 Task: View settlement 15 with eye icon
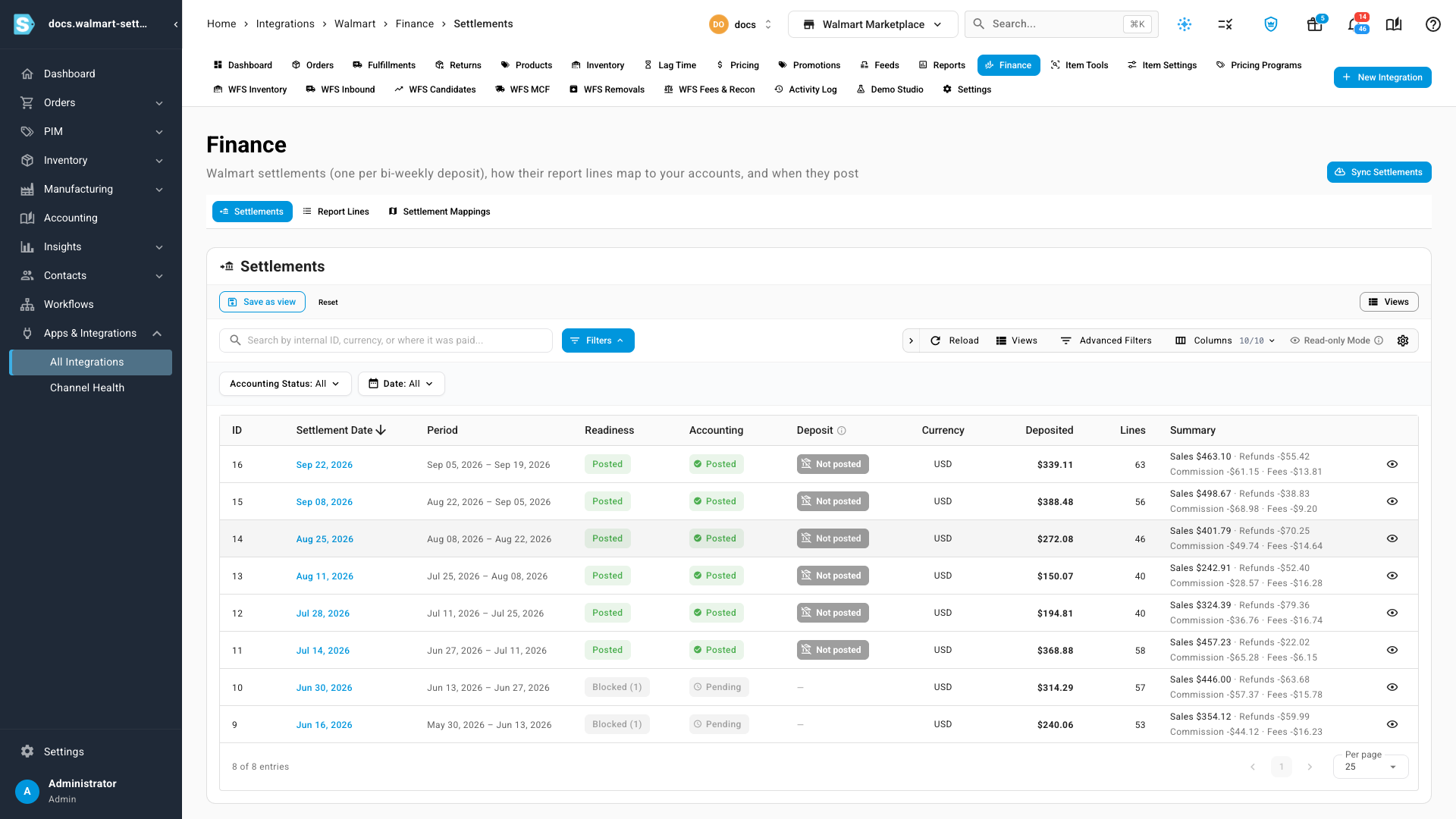(x=1392, y=501)
